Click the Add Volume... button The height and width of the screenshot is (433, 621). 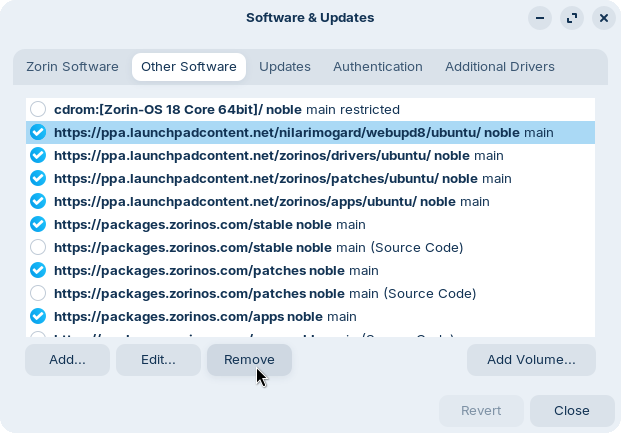(x=531, y=360)
